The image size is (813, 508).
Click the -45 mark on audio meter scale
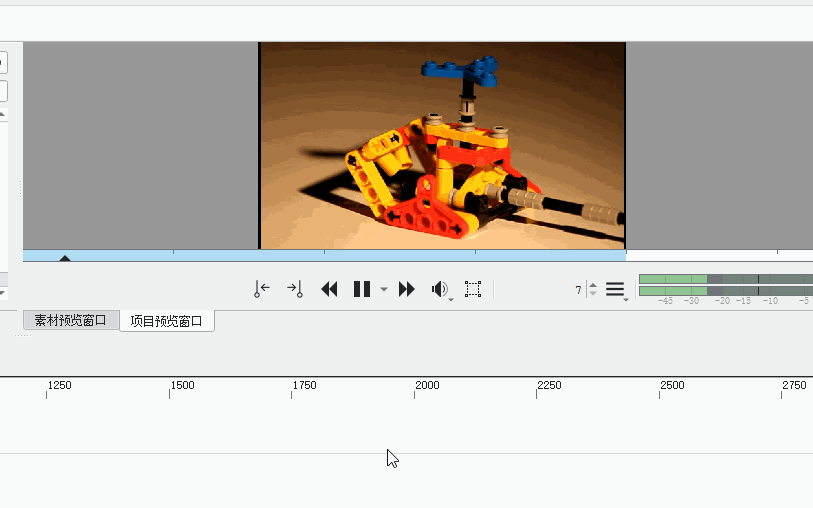click(665, 301)
